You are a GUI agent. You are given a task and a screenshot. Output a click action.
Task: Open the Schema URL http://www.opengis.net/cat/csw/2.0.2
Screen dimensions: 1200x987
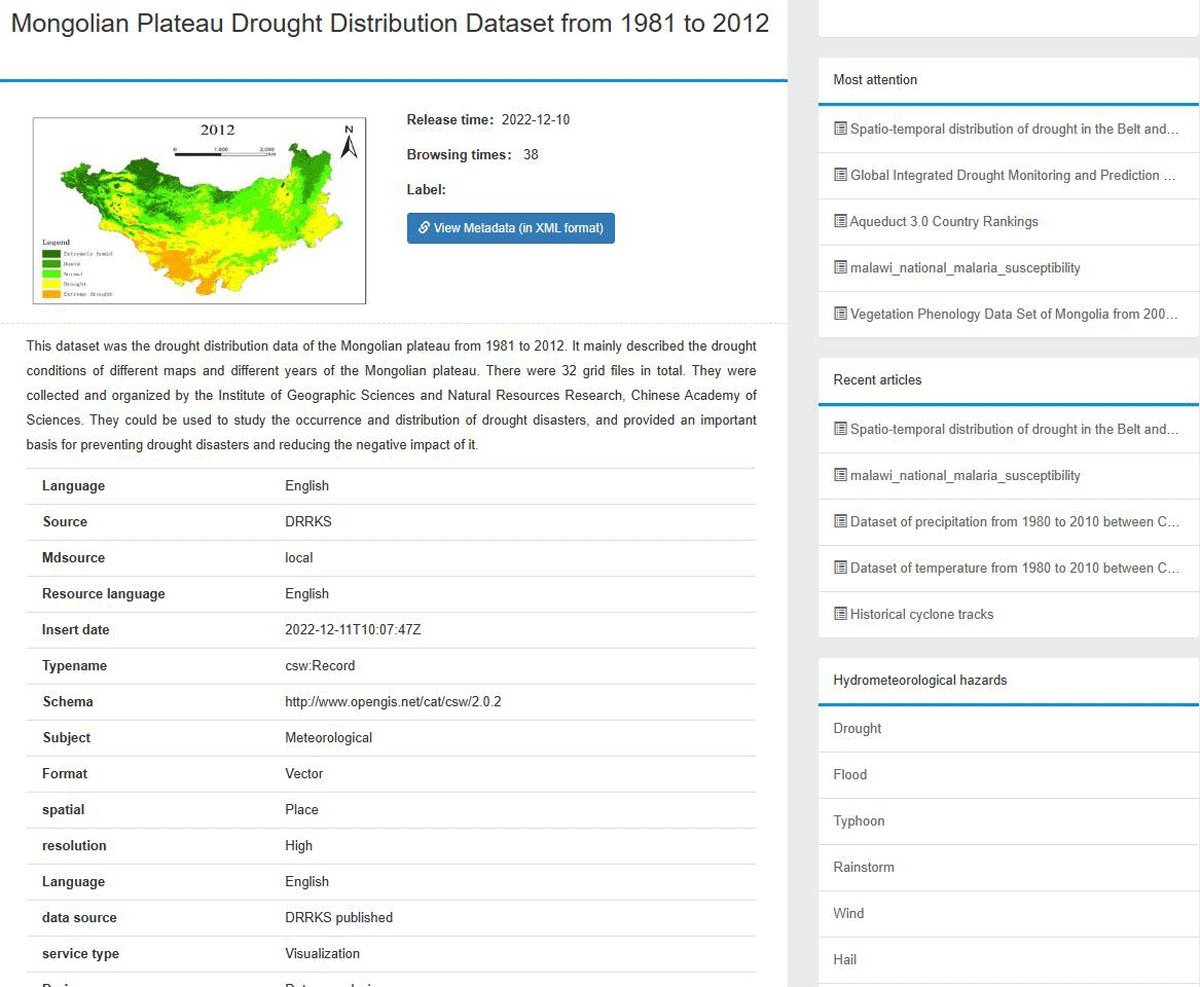pyautogui.click(x=392, y=701)
